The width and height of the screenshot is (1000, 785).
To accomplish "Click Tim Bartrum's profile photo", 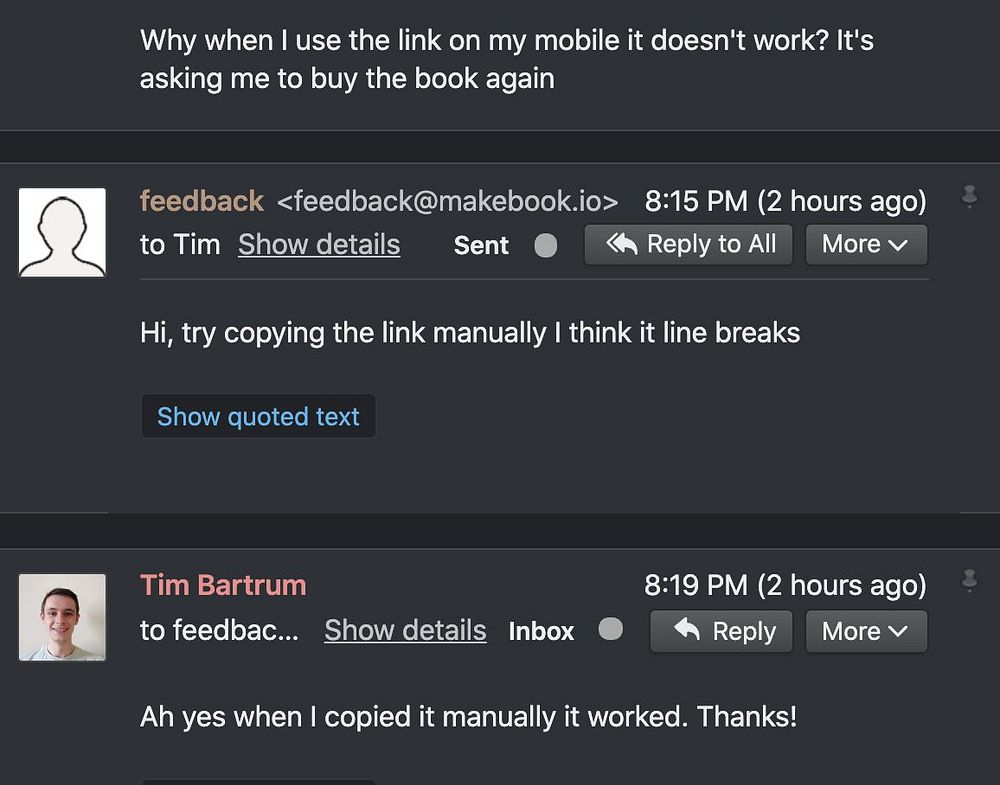I will (62, 617).
